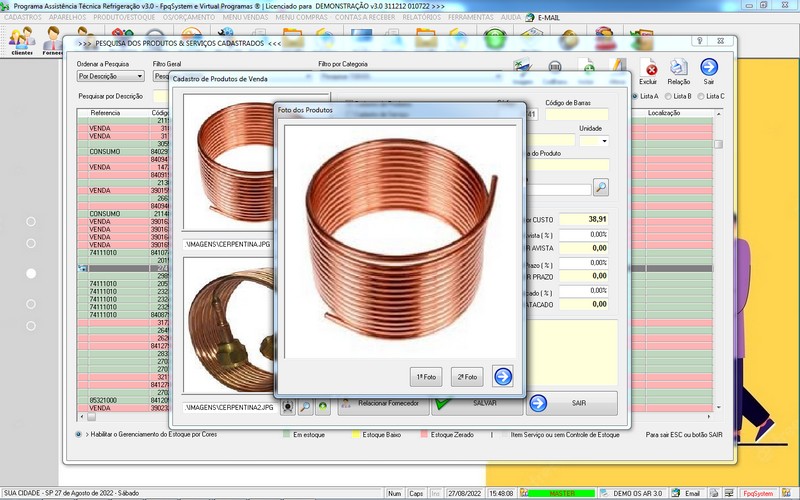Click the list's vertical scrollbar handle

click(x=718, y=144)
